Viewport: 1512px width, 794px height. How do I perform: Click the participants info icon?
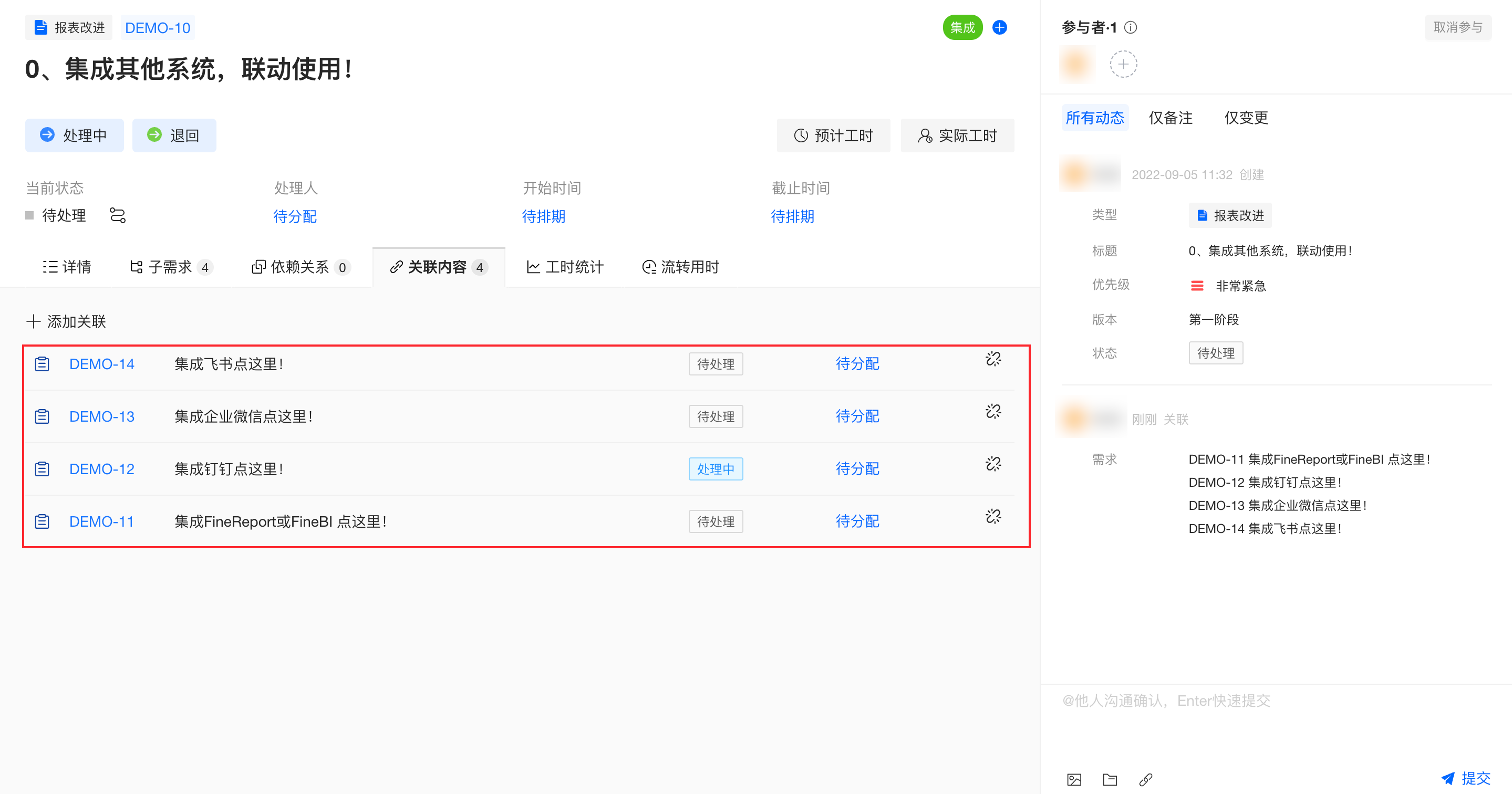click(x=1131, y=28)
